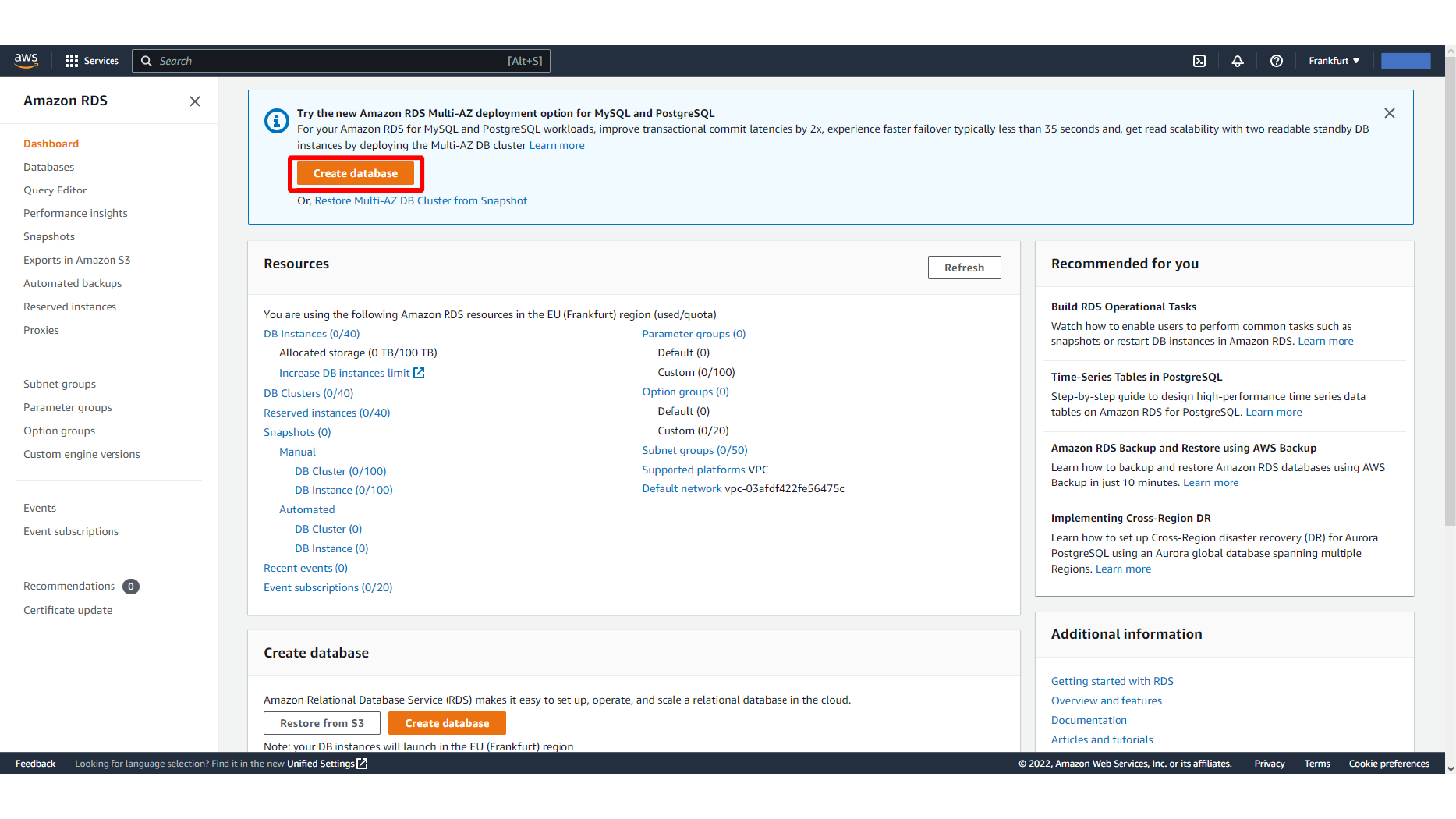The height and width of the screenshot is (819, 1456).
Task: Open Event subscriptions (0/20) link
Action: 328,588
